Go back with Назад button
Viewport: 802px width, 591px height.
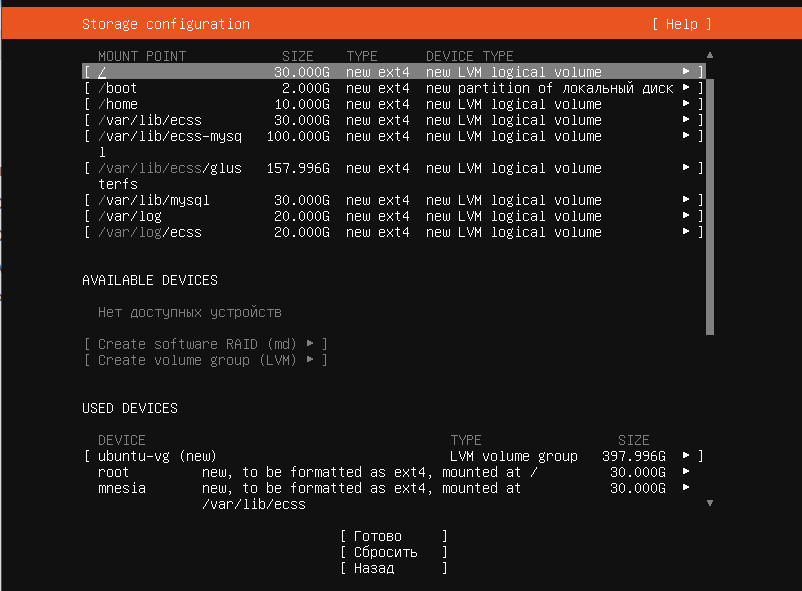[x=393, y=568]
